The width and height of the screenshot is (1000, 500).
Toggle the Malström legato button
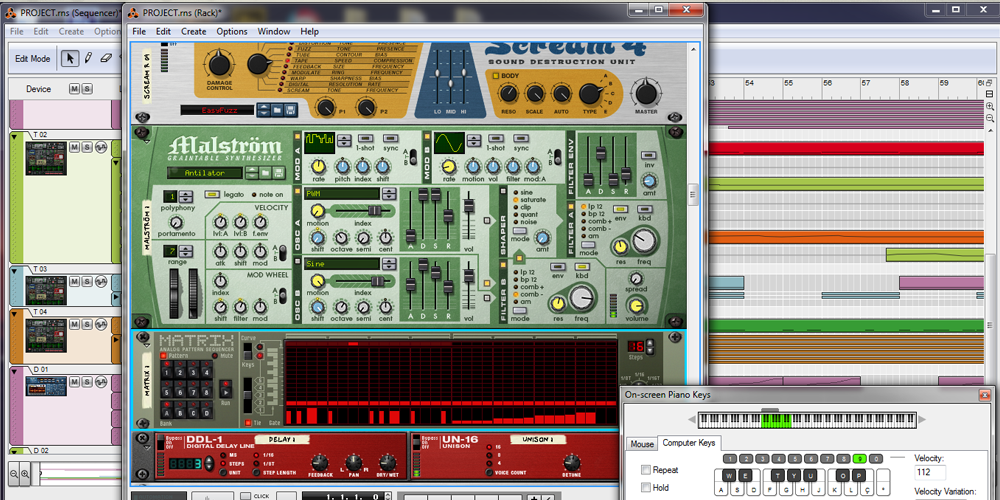click(x=212, y=195)
